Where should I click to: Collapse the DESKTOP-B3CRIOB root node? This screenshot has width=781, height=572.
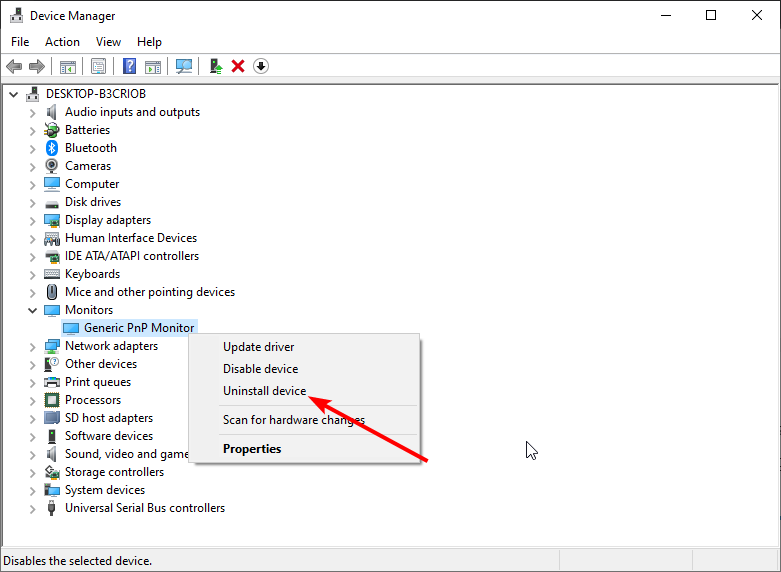pos(13,94)
